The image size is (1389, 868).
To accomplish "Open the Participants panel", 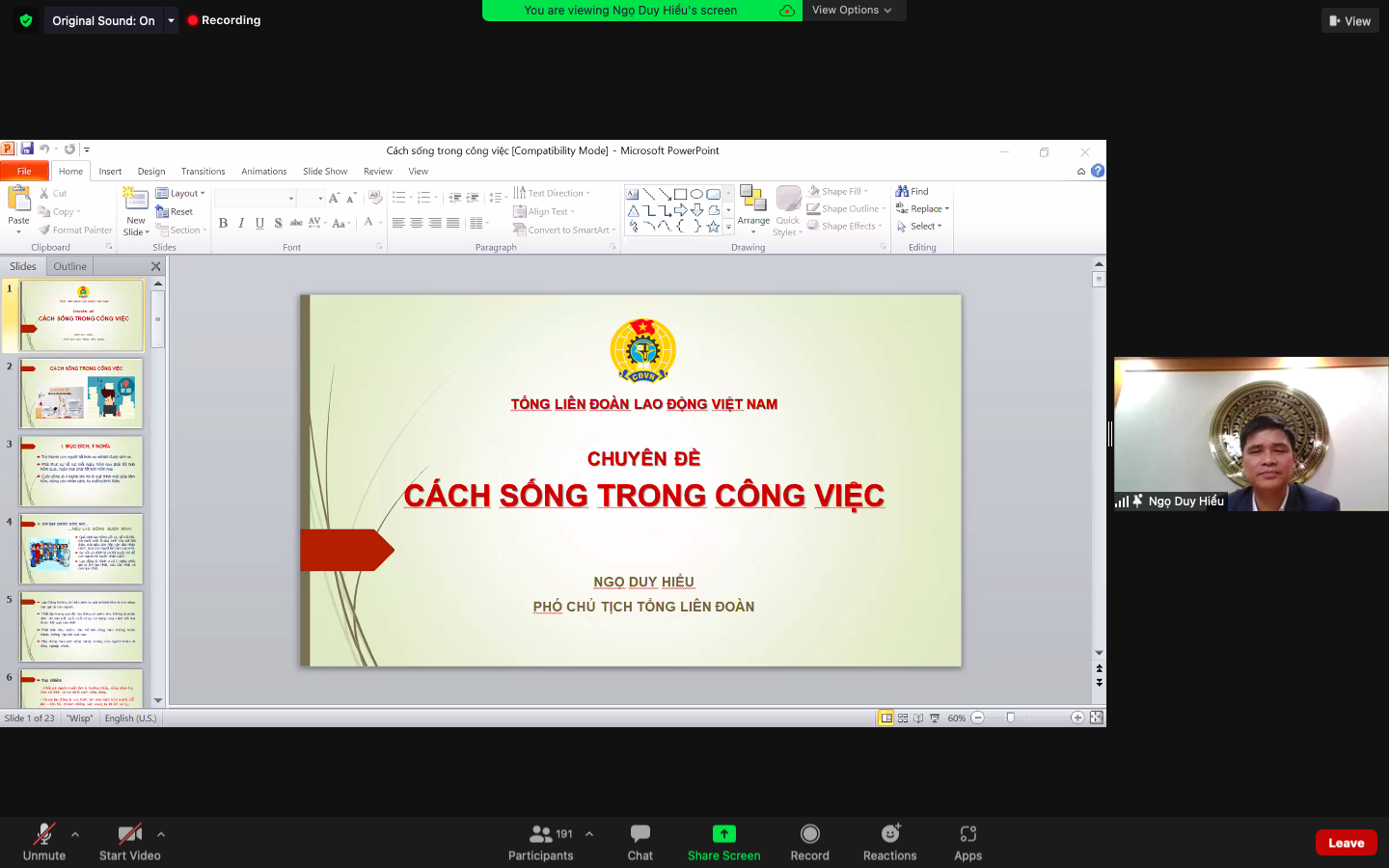I will click(541, 834).
